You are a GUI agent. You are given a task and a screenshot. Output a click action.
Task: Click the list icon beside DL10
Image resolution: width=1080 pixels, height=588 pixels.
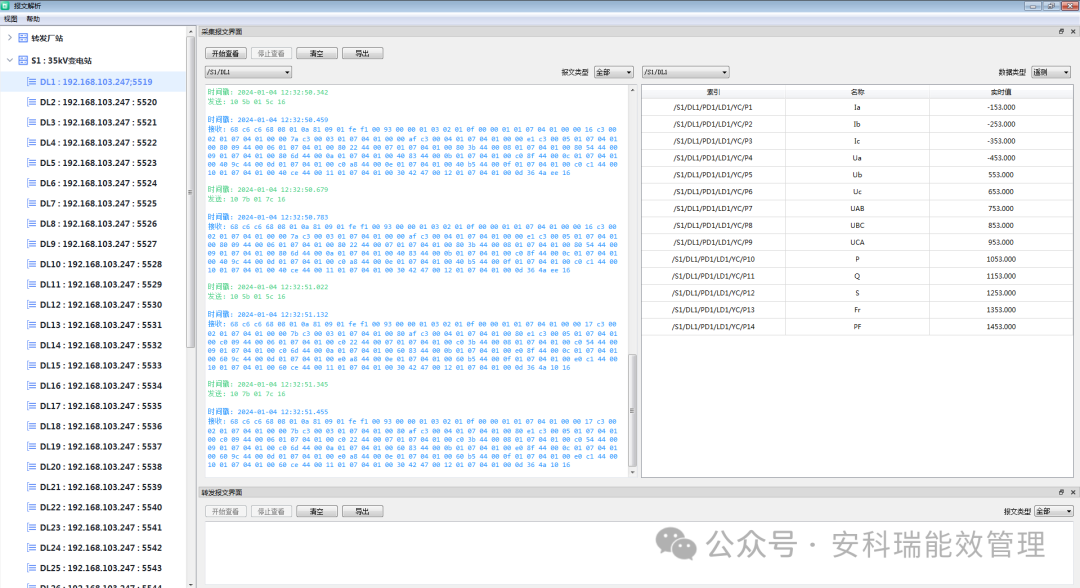(x=31, y=264)
